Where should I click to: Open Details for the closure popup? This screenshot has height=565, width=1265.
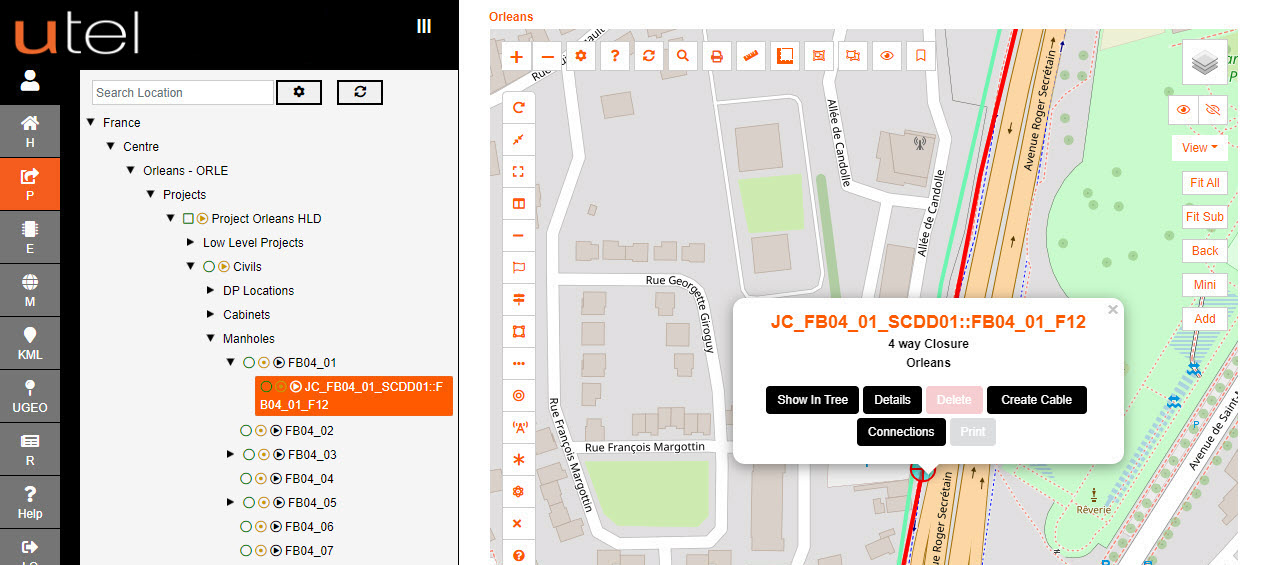(x=892, y=400)
